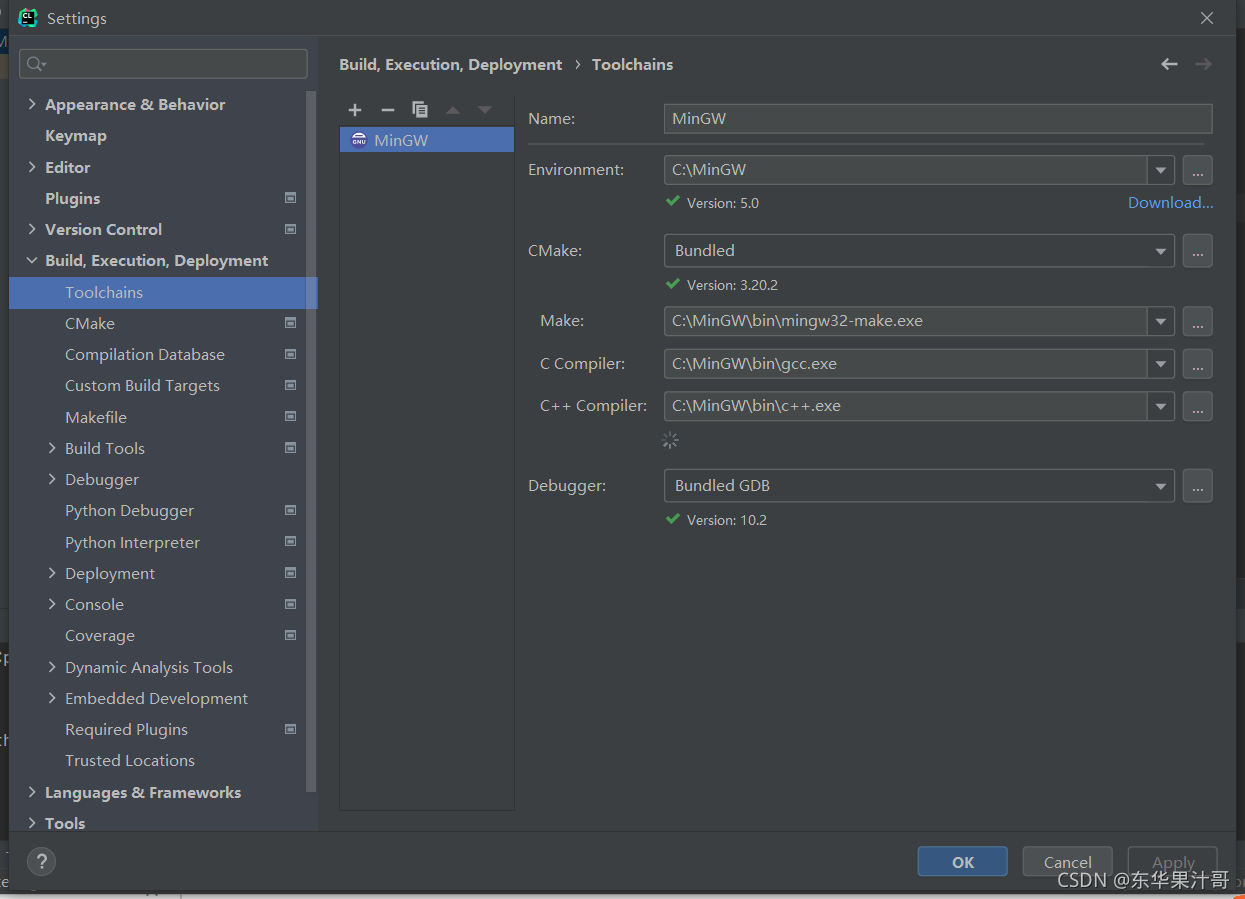Click the project-level icon beside Python Interpreter
The image size is (1245, 899).
coord(290,542)
